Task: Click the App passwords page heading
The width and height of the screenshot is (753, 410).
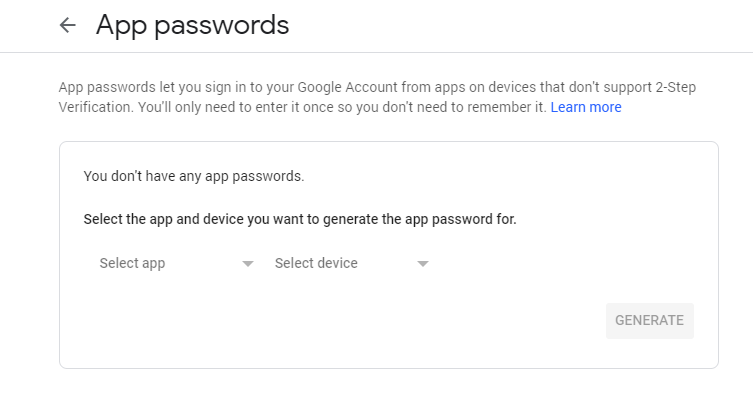Action: pos(192,26)
